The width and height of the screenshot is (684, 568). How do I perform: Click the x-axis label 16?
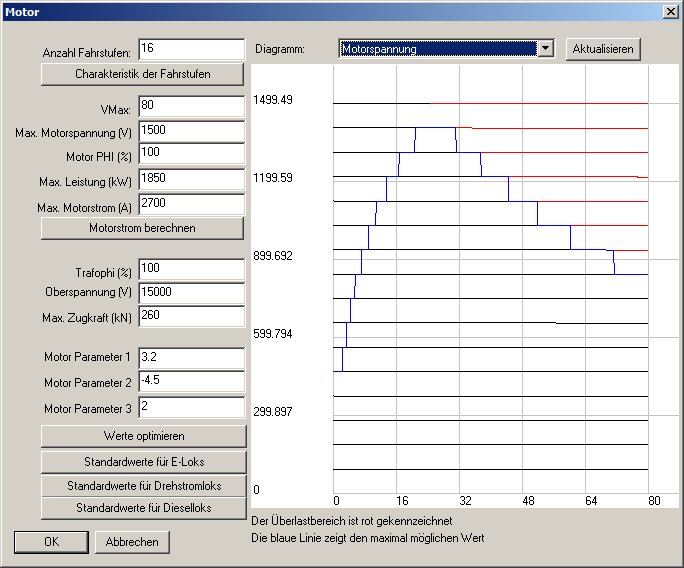pyautogui.click(x=402, y=500)
